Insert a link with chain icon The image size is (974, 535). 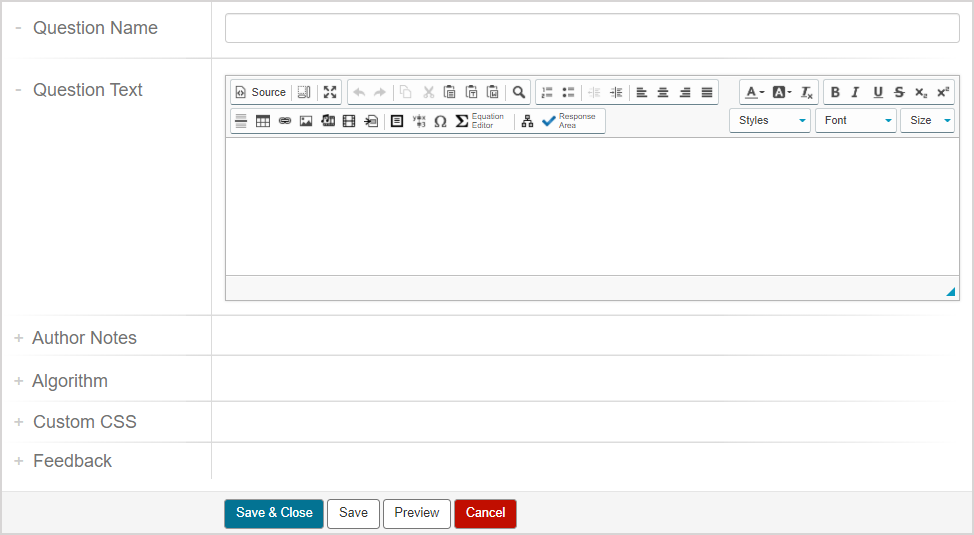(285, 121)
